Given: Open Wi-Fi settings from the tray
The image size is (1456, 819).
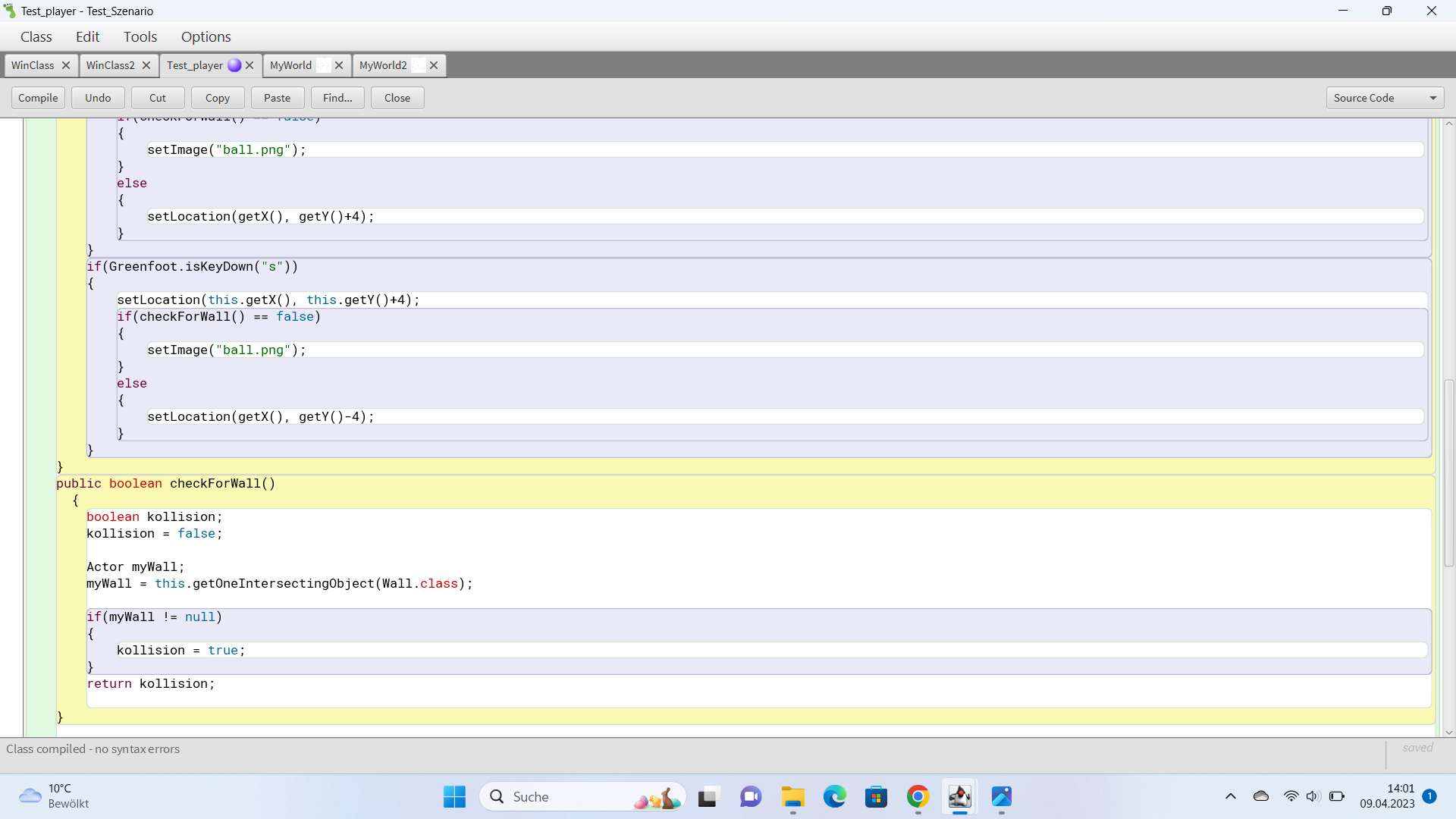Looking at the screenshot, I should [1291, 796].
